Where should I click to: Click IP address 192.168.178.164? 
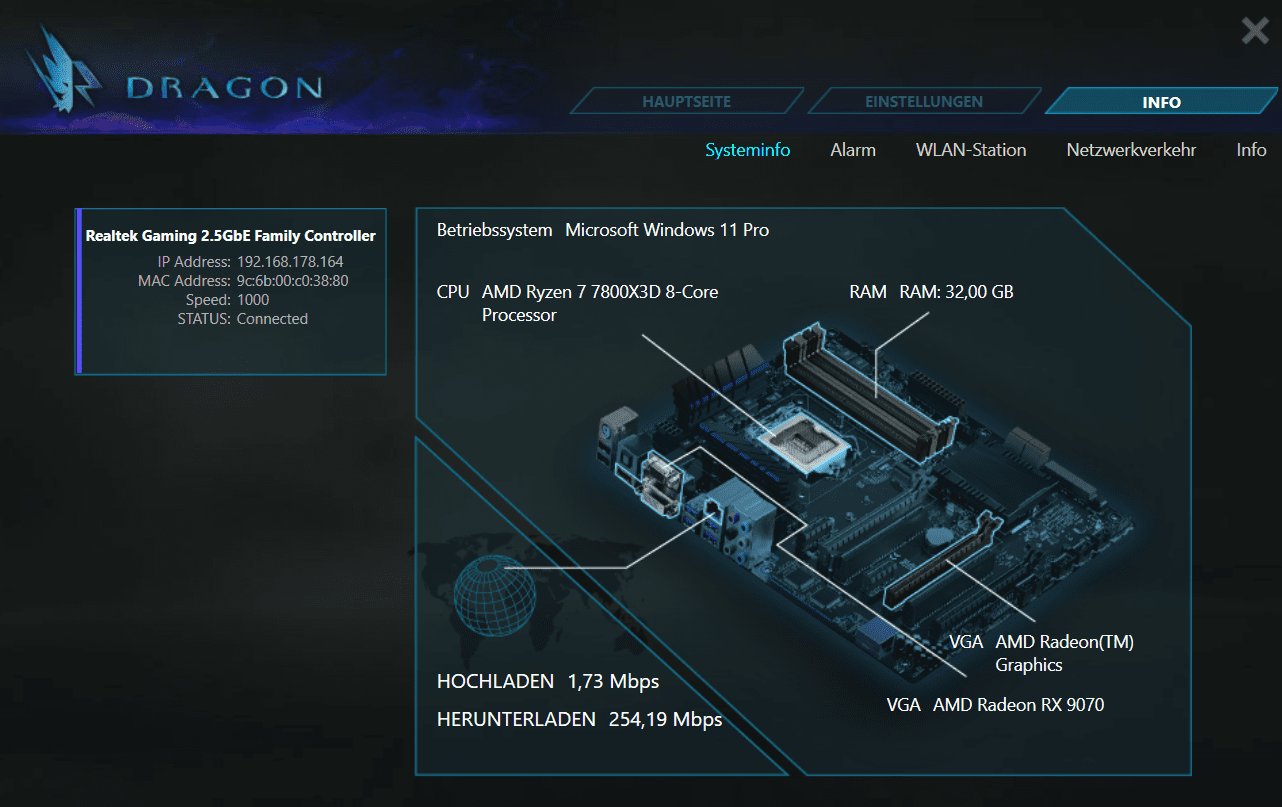(290, 262)
